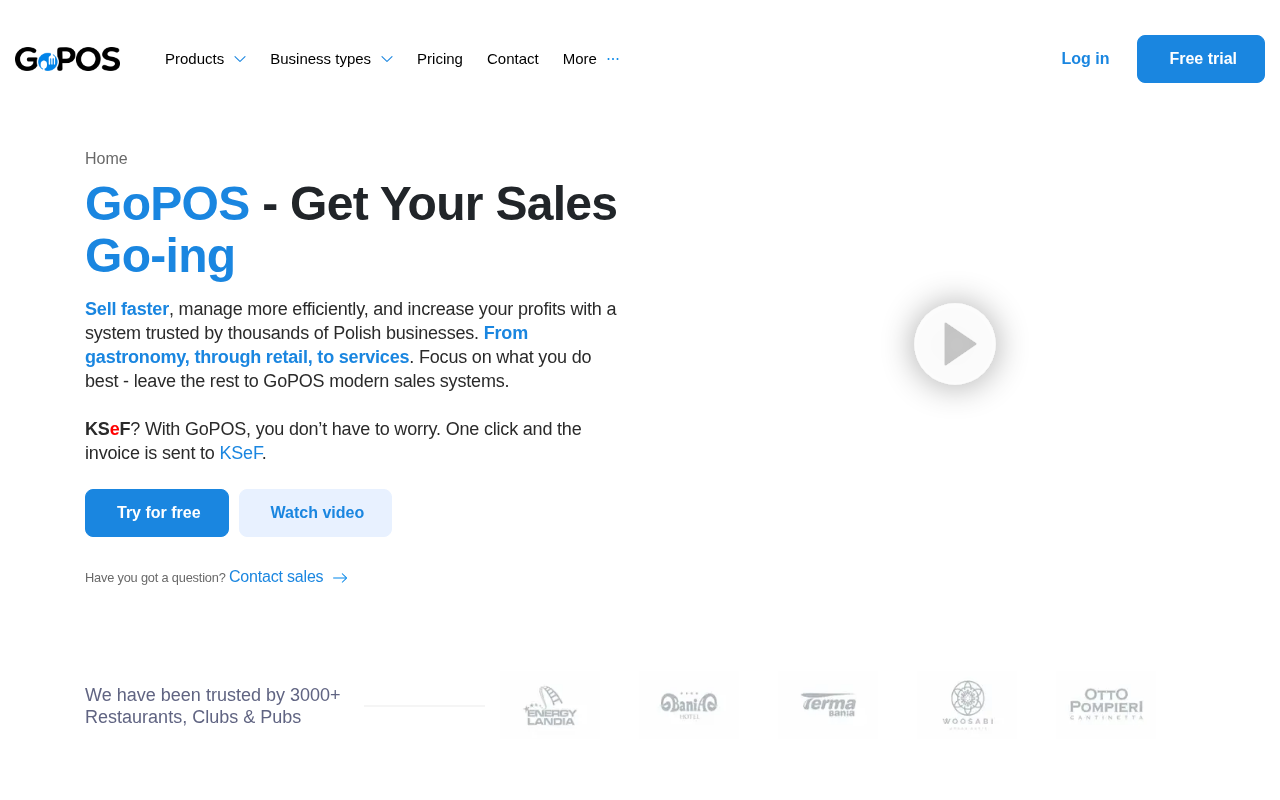Click the Otto Pompieri logo

[x=1106, y=706]
